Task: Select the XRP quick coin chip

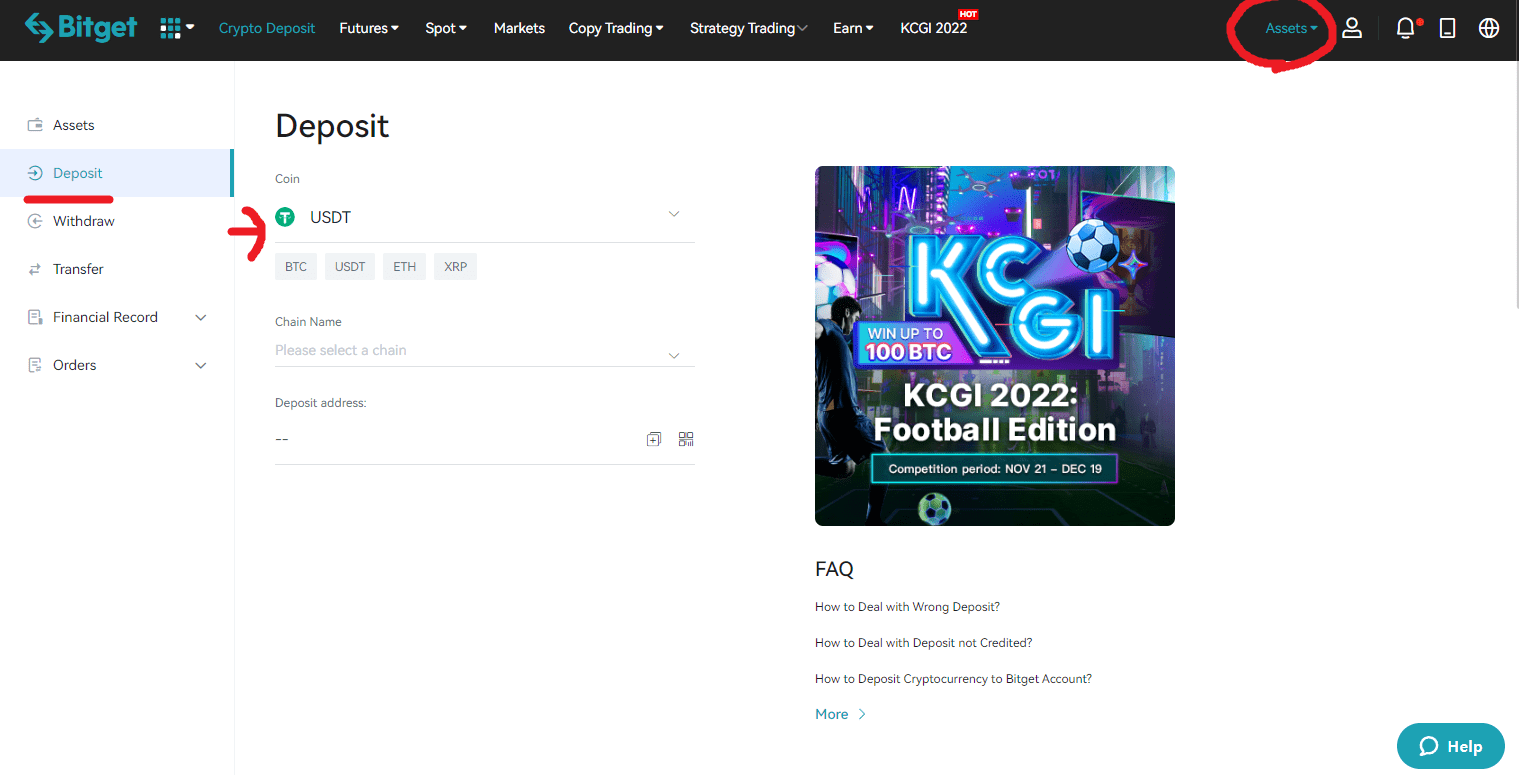Action: pyautogui.click(x=455, y=267)
